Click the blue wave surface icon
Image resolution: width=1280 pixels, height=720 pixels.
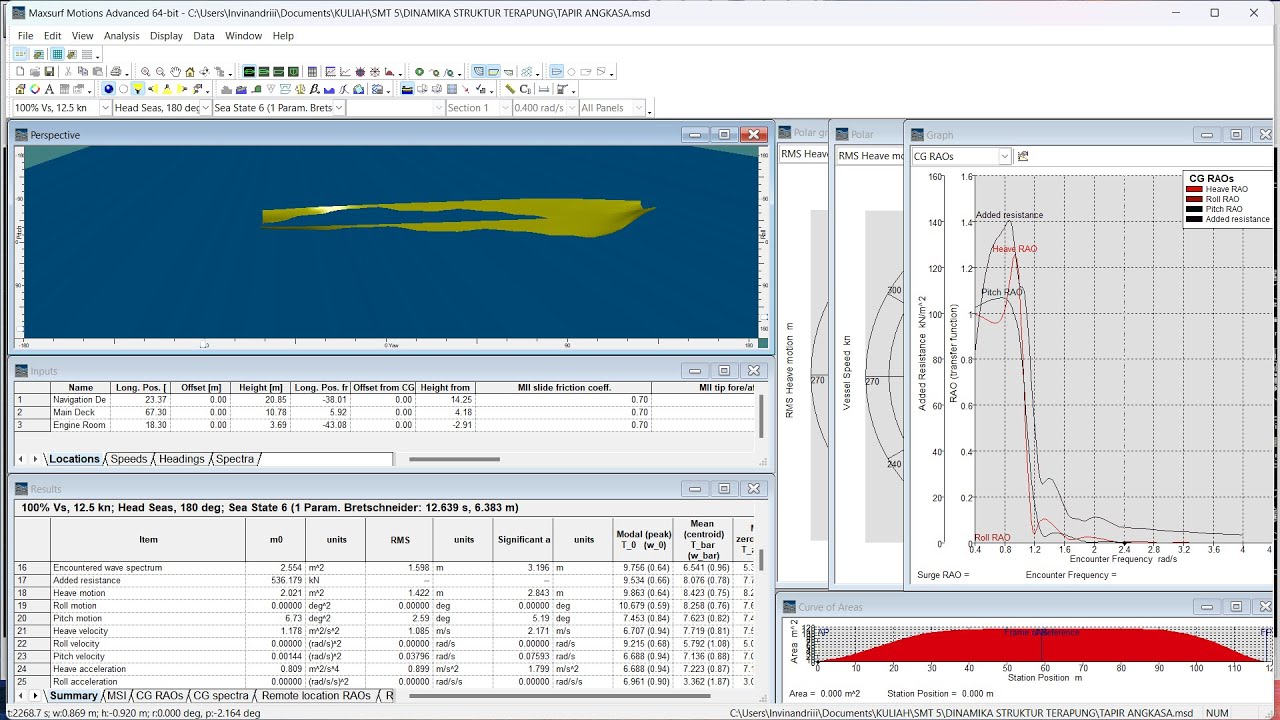point(329,90)
